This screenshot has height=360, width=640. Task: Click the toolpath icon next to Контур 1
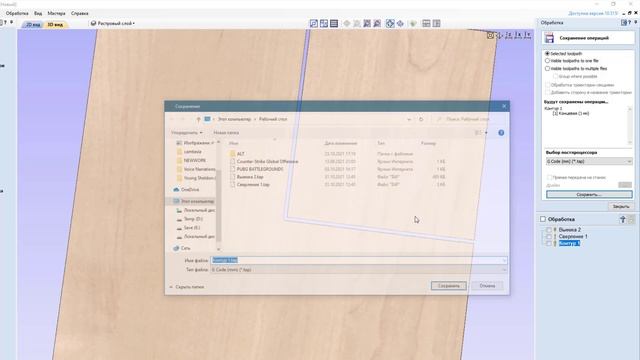(555, 243)
